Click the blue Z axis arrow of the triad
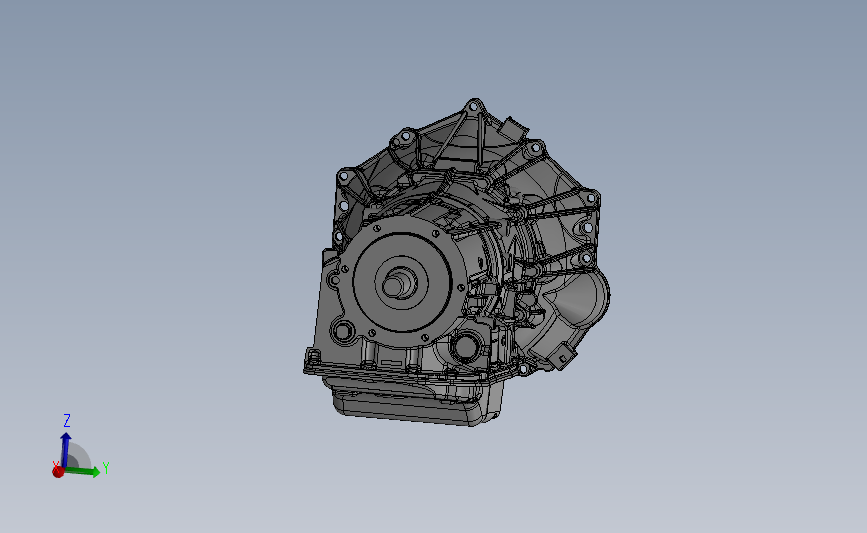 pos(65,449)
